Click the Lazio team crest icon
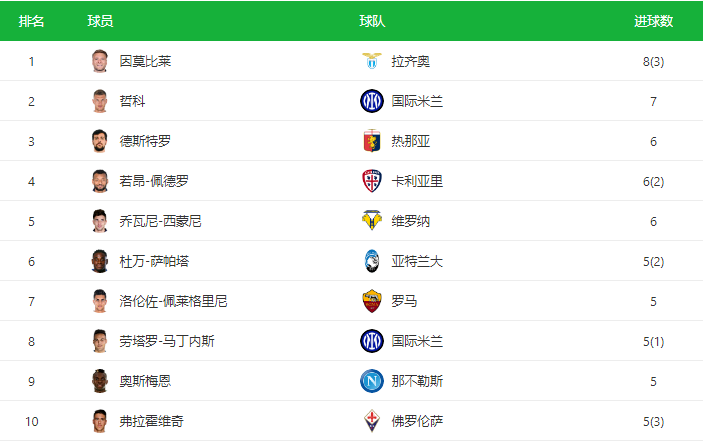The height and width of the screenshot is (441, 703). 372,61
